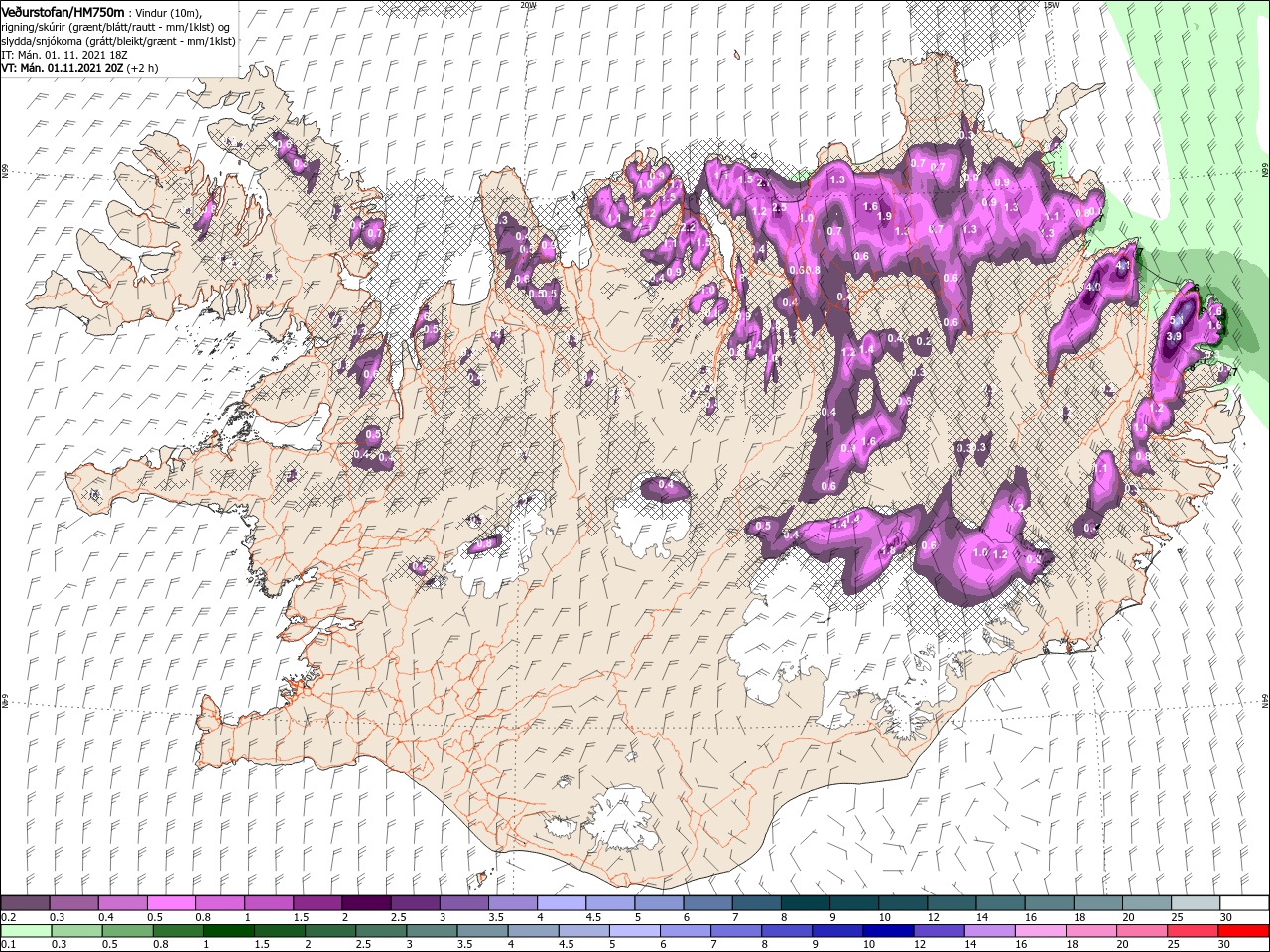Click the 'Veðurstofan/HM750m' map title
Image resolution: width=1270 pixels, height=952 pixels.
[x=63, y=11]
